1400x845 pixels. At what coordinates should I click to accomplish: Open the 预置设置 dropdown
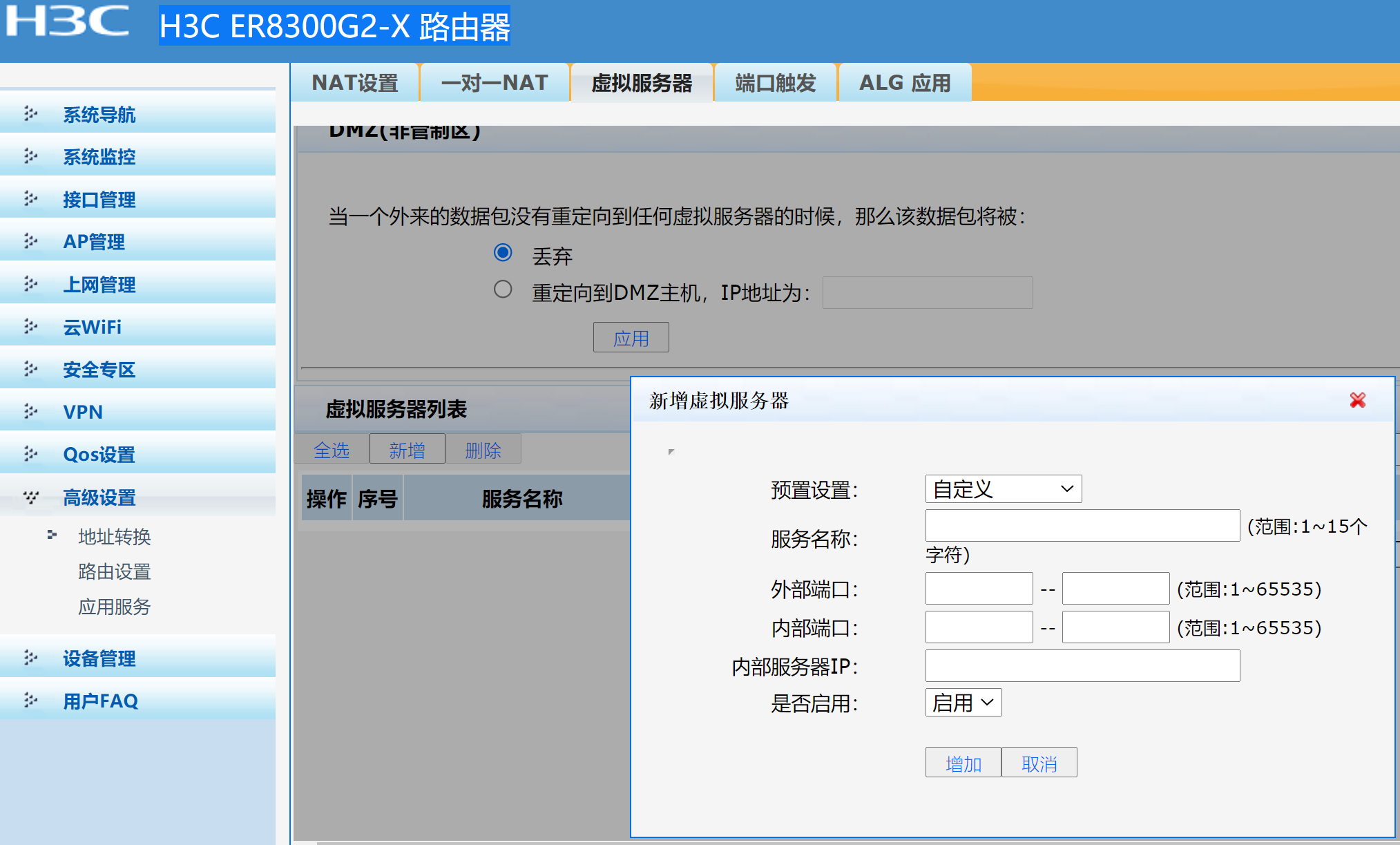1003,489
